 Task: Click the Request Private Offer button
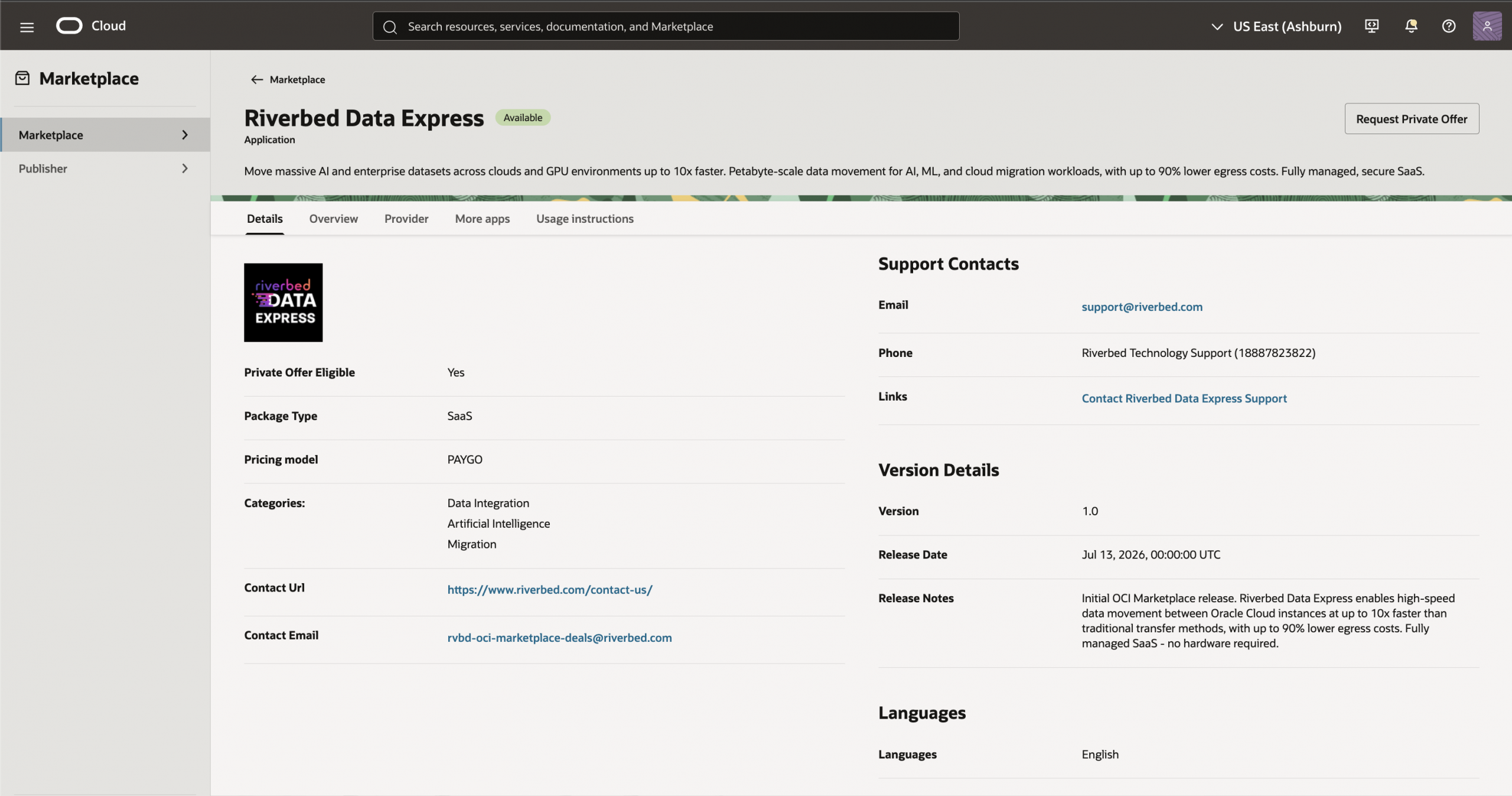point(1412,119)
